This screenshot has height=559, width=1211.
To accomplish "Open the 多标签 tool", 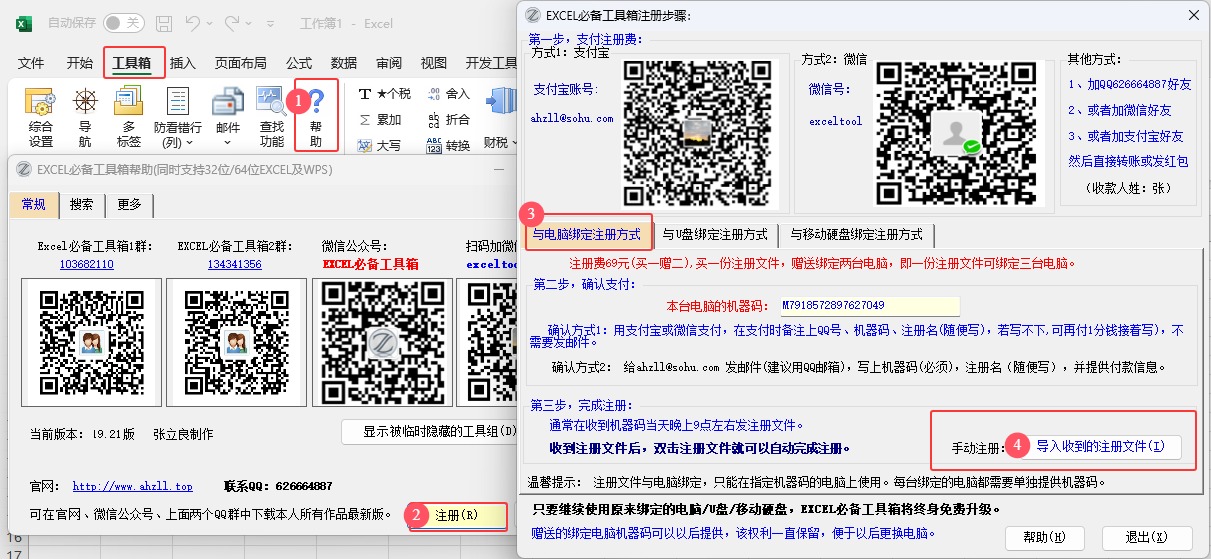I will [128, 104].
